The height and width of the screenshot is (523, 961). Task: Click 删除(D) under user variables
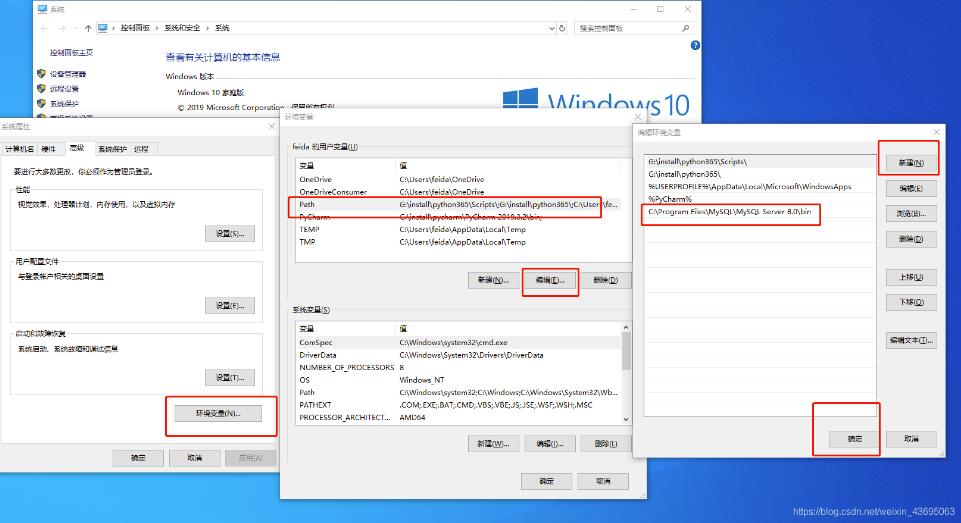606,280
